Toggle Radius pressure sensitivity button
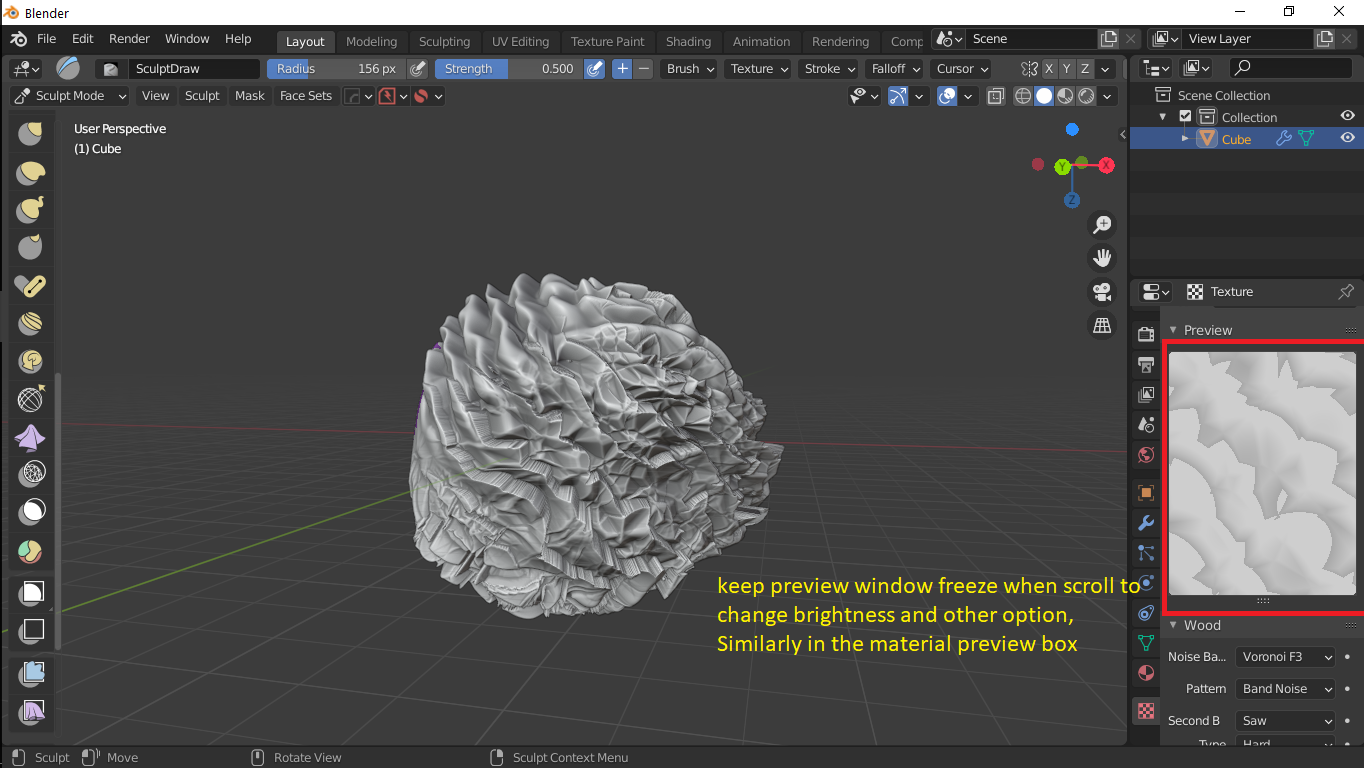Screen dimensions: 1364x768 pos(418,69)
